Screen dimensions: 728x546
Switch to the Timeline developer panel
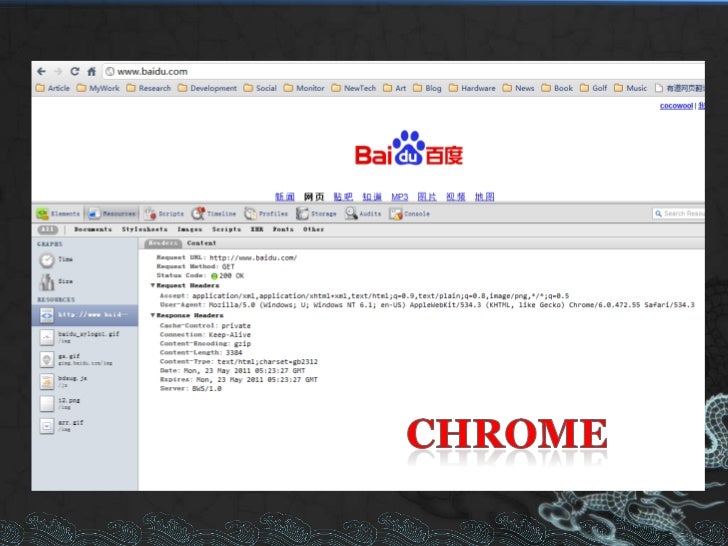[x=214, y=214]
